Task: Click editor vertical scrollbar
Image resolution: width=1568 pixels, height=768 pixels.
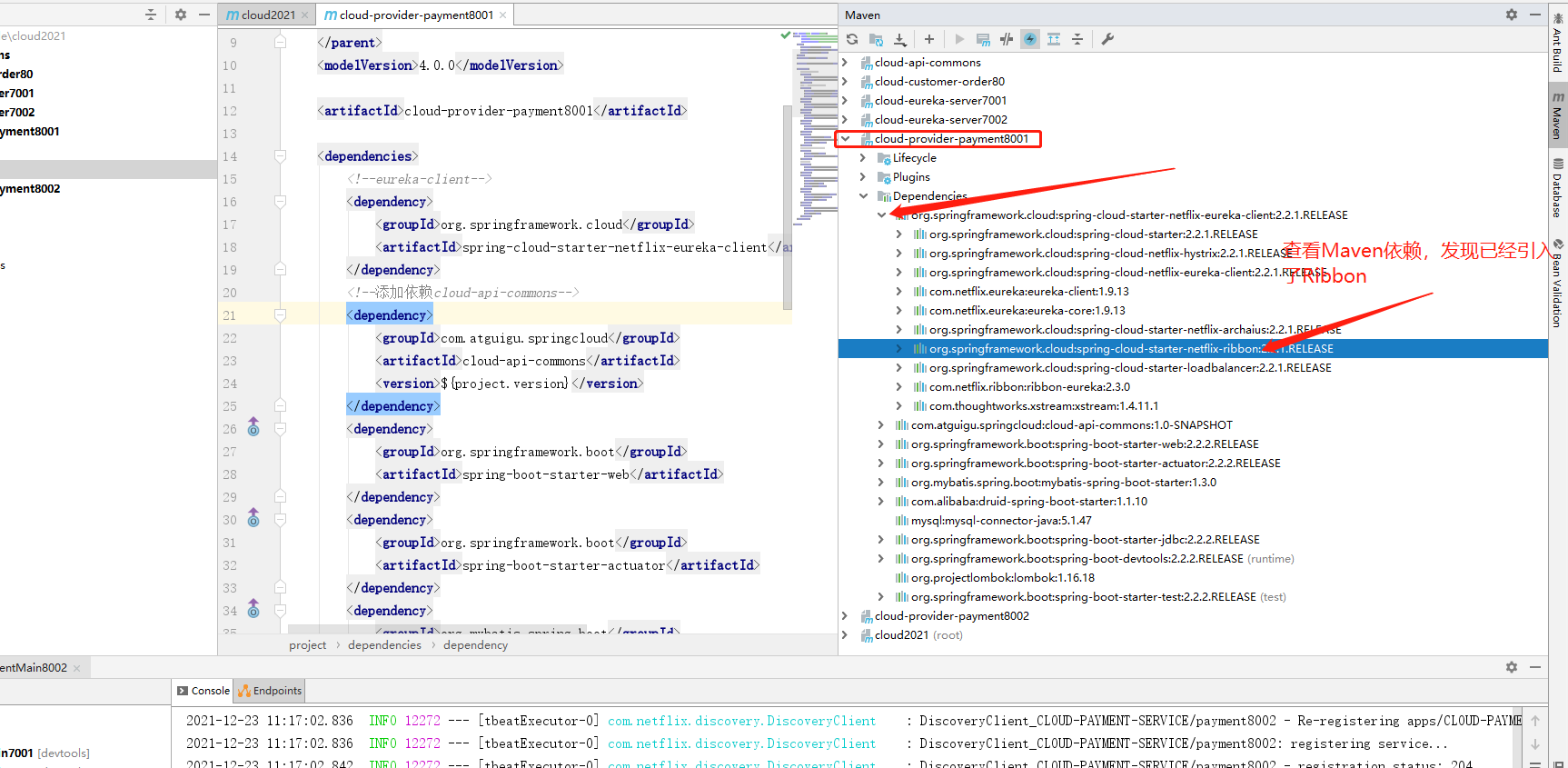Action: [788, 206]
